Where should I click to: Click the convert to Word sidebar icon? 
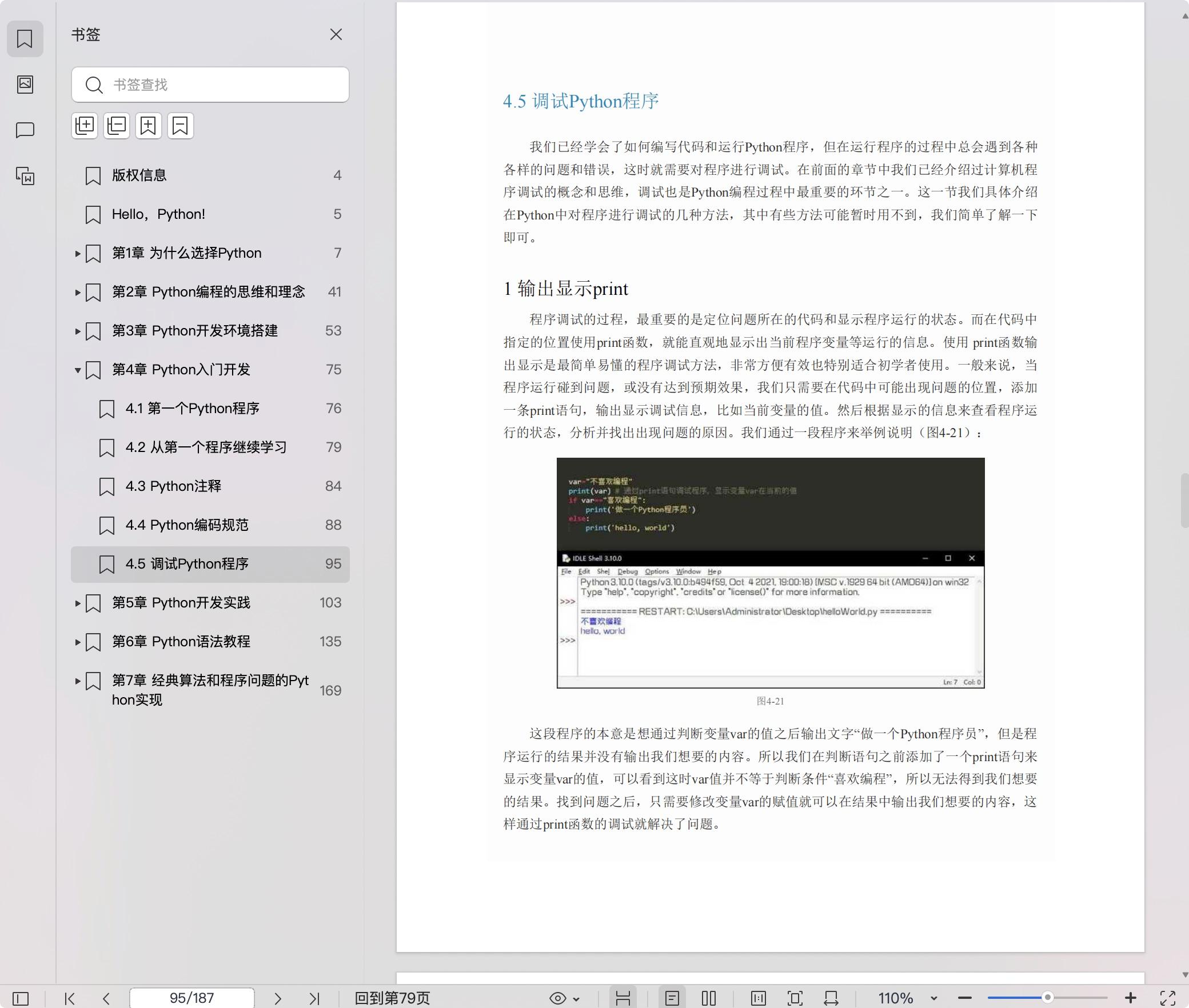click(x=25, y=176)
